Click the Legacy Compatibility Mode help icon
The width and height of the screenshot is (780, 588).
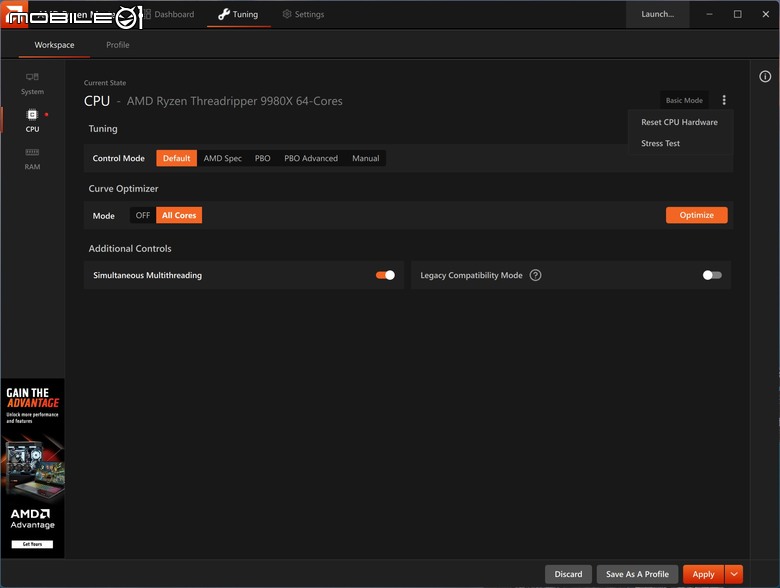click(535, 275)
